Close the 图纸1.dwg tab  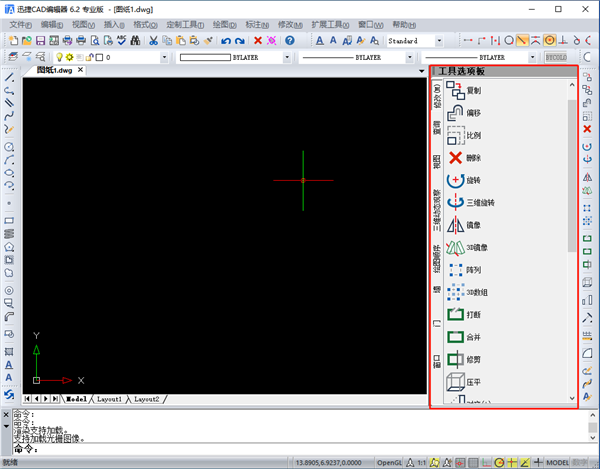point(80,70)
